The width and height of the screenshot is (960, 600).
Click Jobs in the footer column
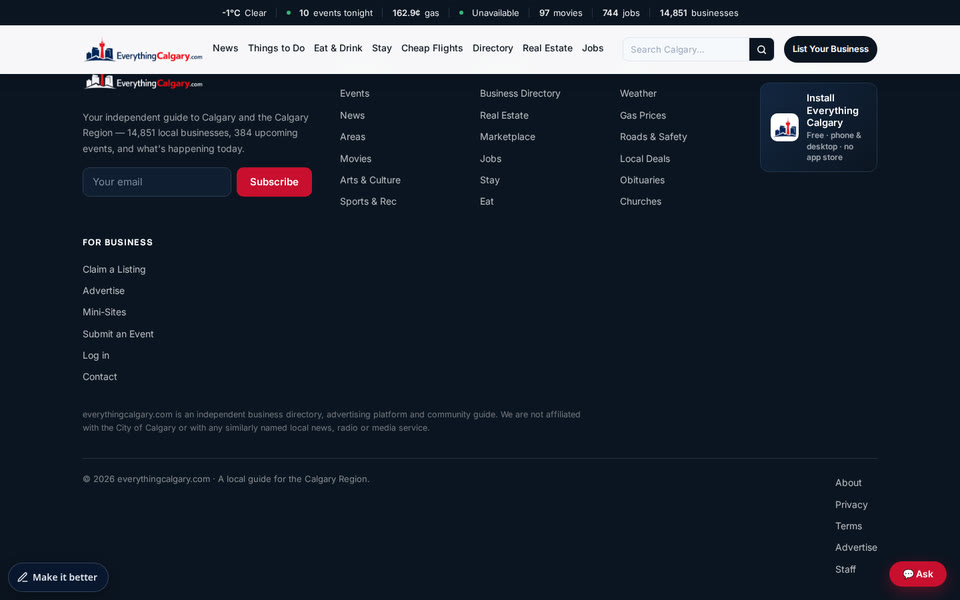(490, 159)
